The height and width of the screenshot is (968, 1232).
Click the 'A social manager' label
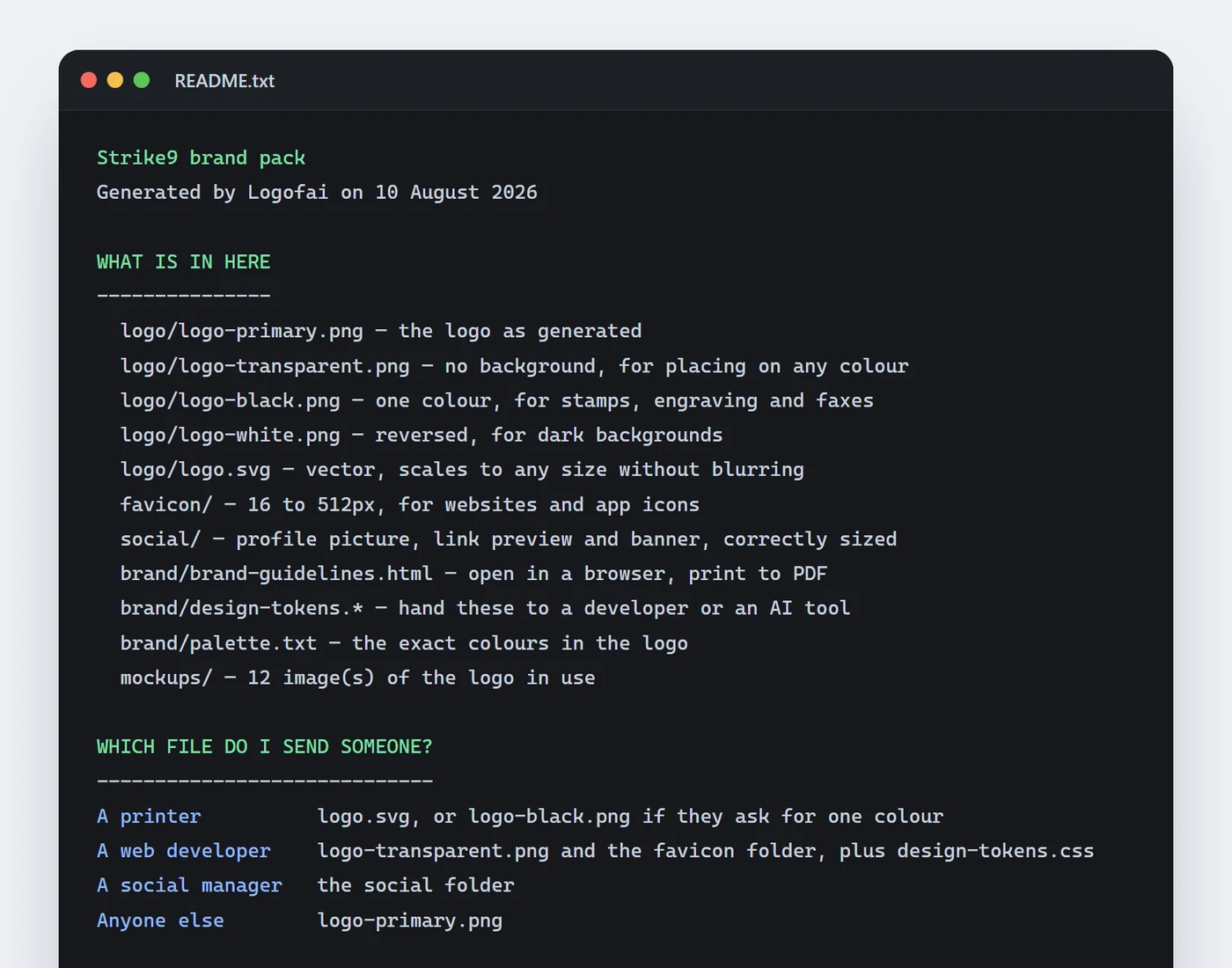189,885
